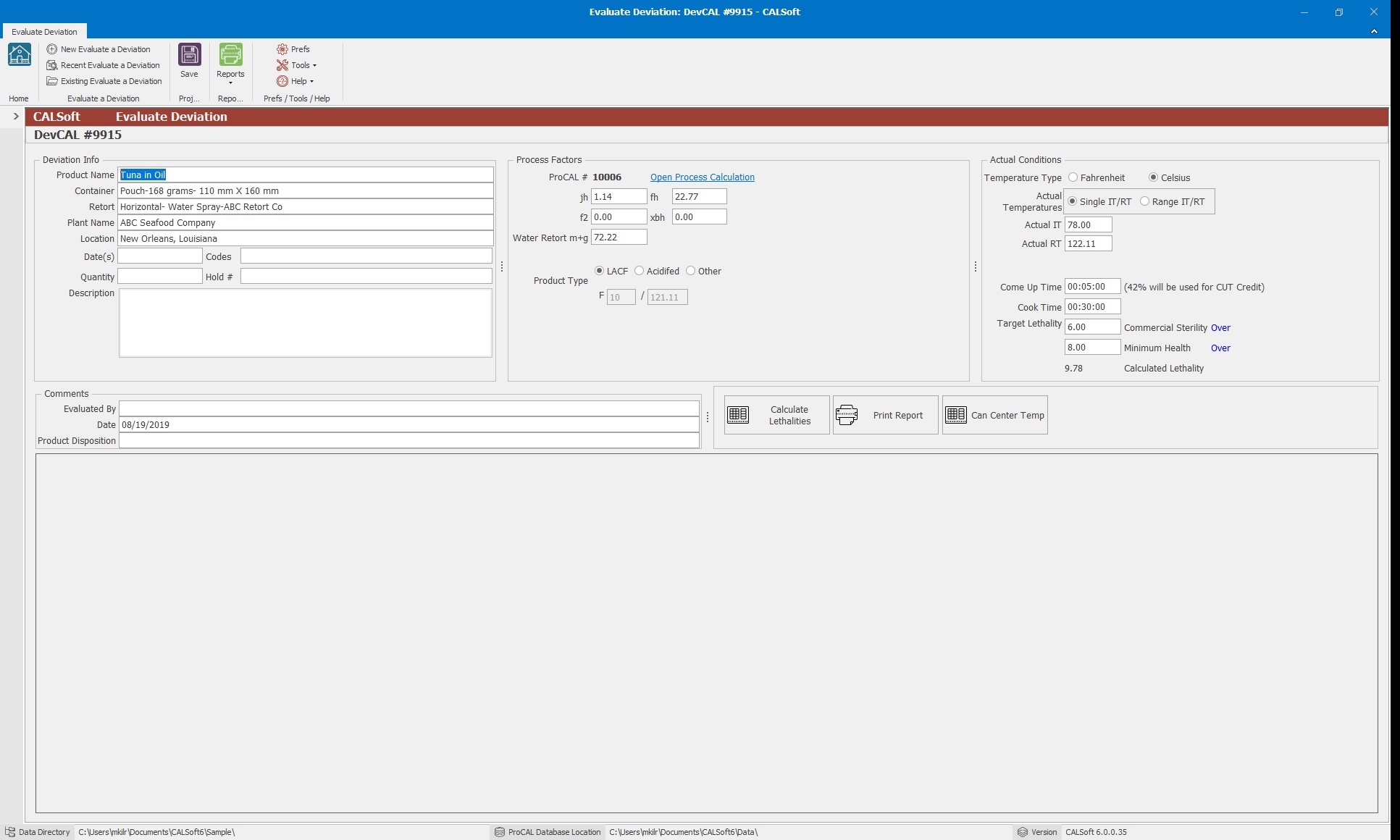Click the Can Center Temp button
The image size is (1400, 840).
pyautogui.click(x=994, y=415)
